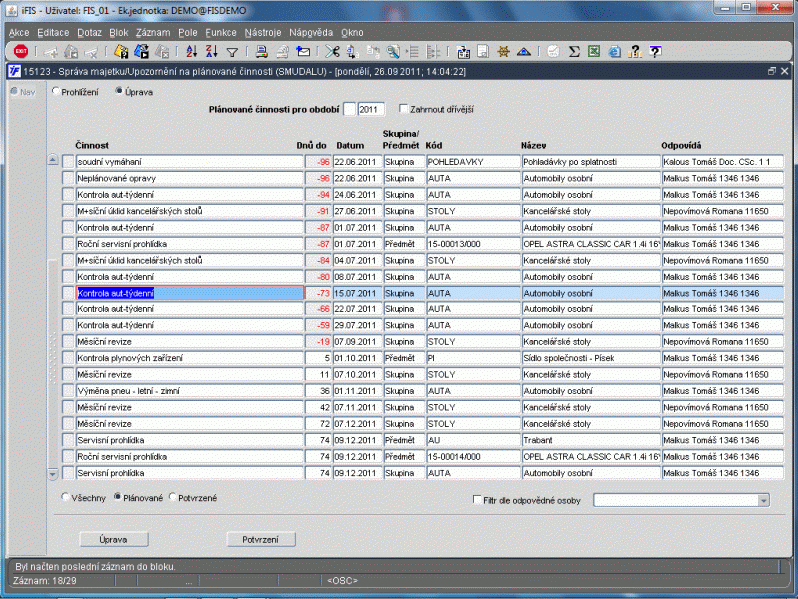Click the greyed print setup icon
This screenshot has height=599, width=798.
coord(282,51)
